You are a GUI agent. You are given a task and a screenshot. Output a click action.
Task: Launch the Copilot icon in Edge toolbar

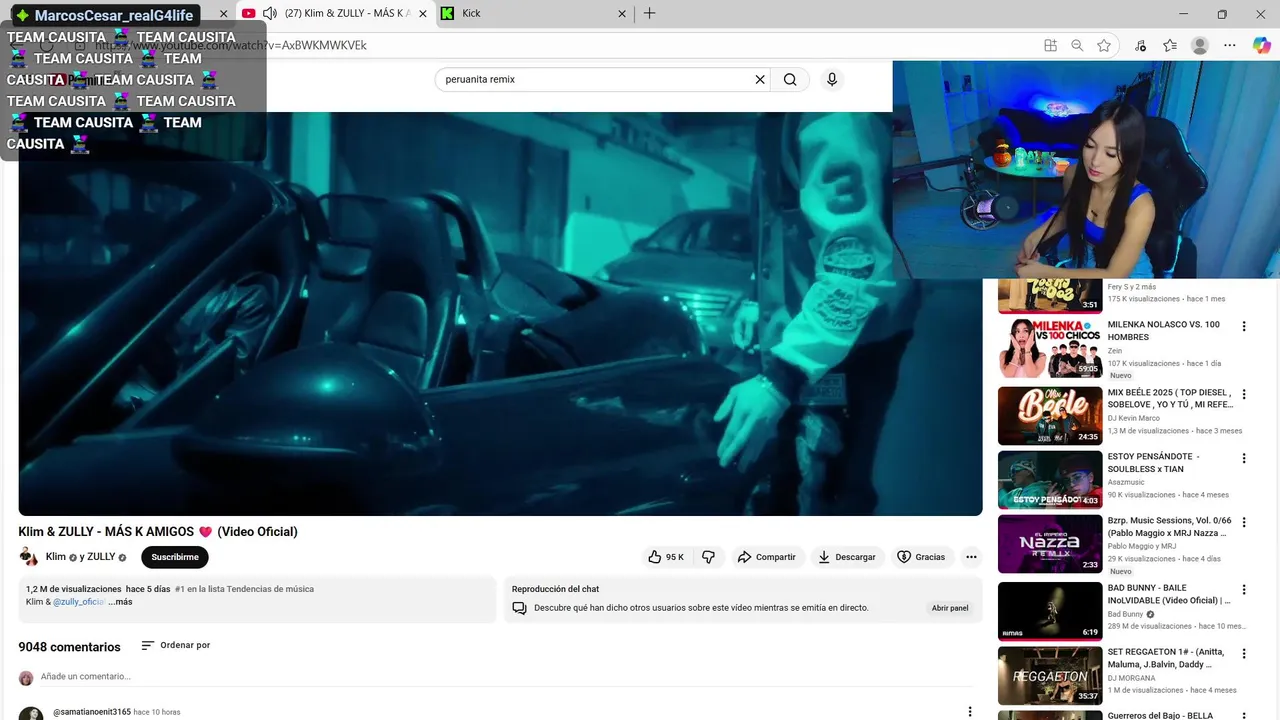[x=1261, y=45]
